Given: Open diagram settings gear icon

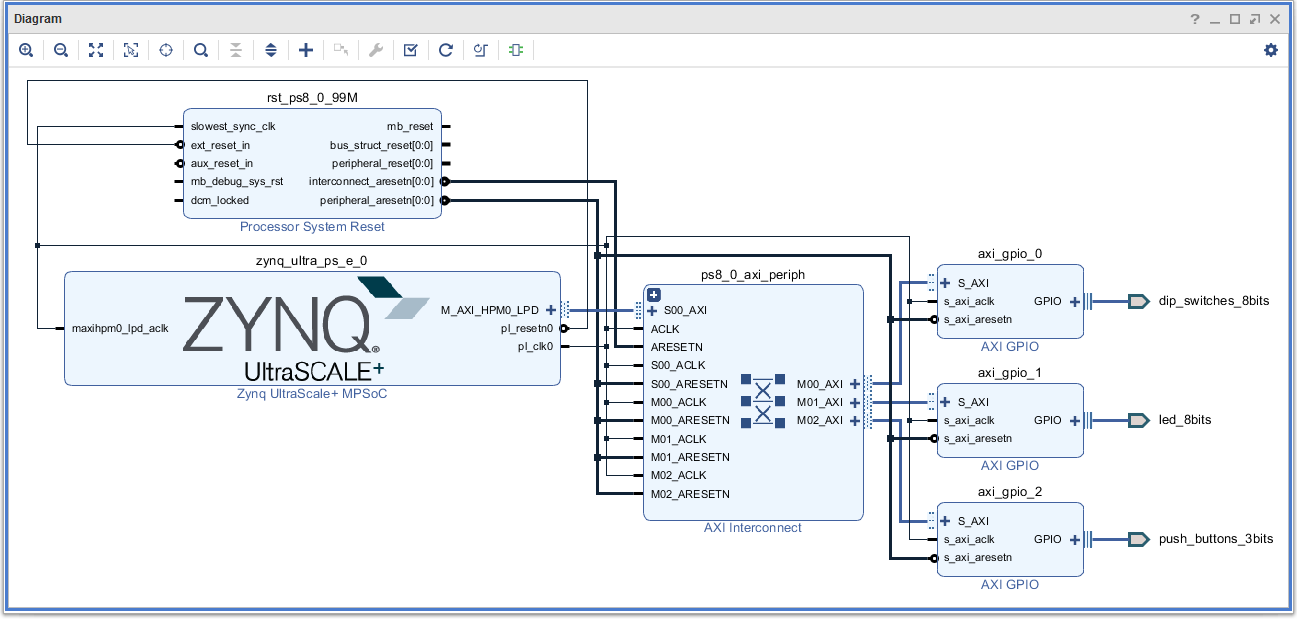Looking at the screenshot, I should (1271, 50).
